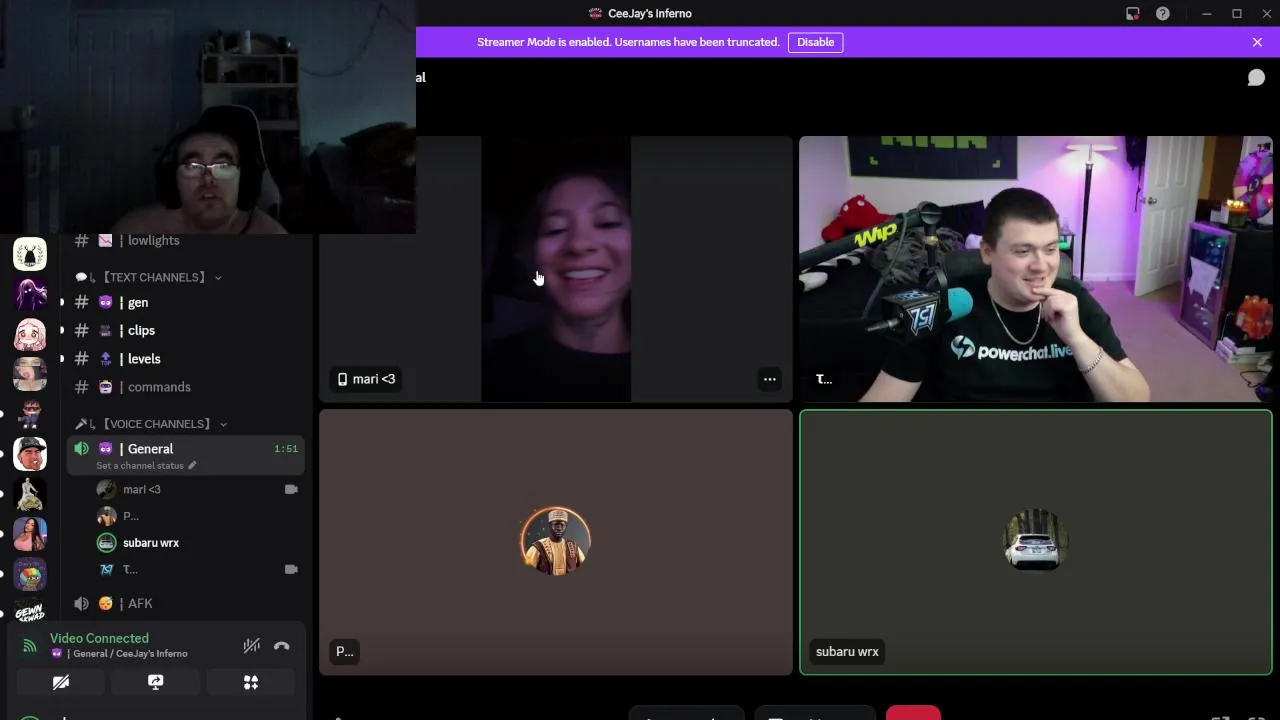Click camera icon next to T... user
This screenshot has height=720, width=1280.
coord(291,569)
